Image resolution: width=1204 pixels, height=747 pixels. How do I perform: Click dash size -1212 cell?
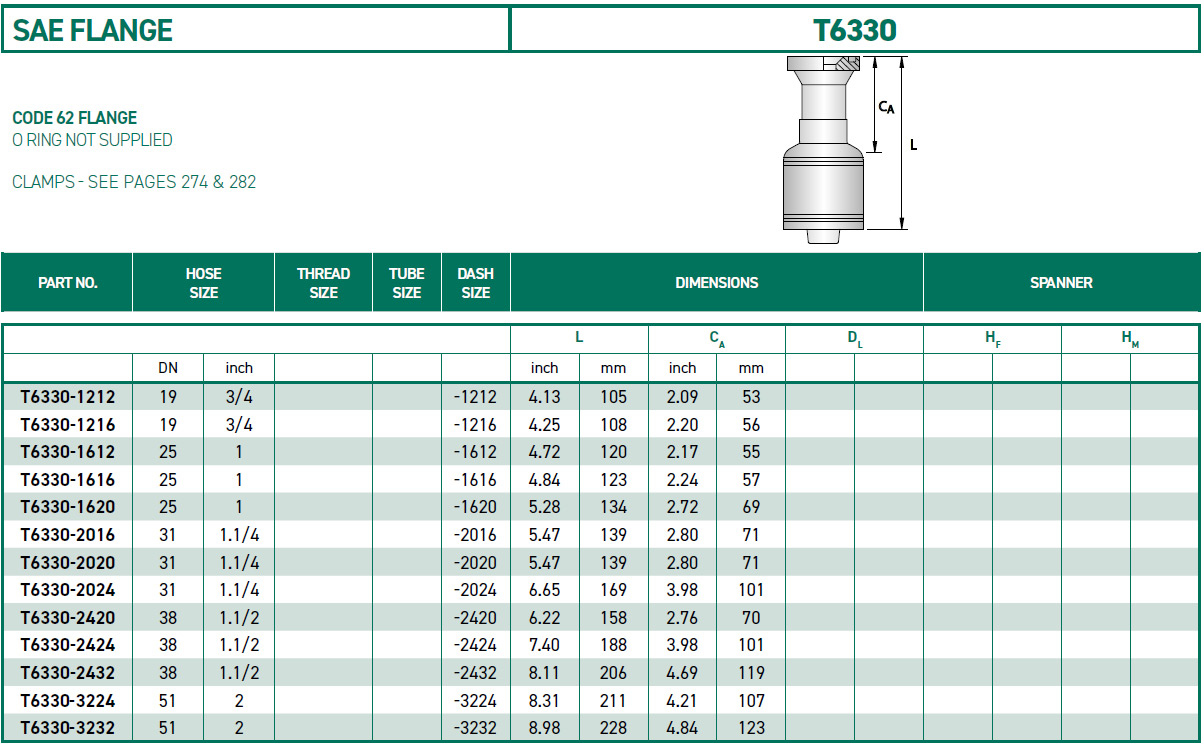pos(475,397)
